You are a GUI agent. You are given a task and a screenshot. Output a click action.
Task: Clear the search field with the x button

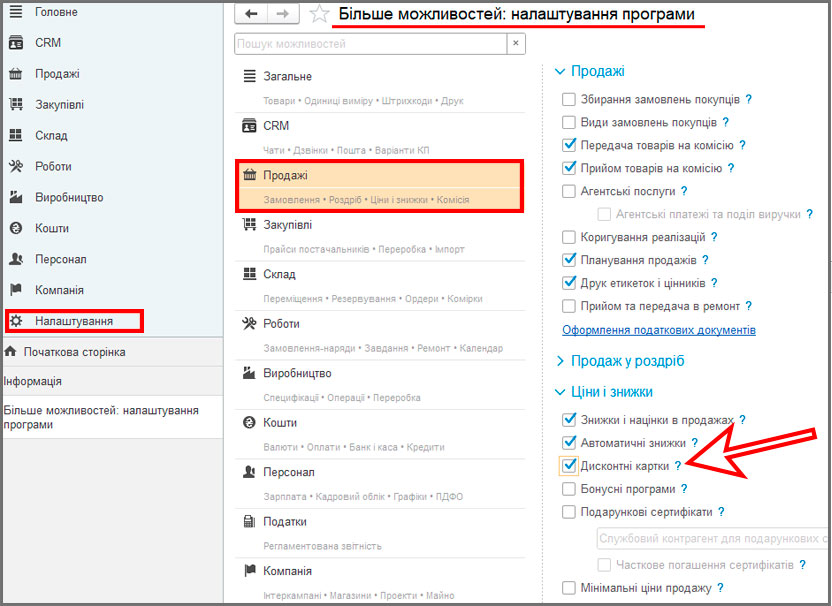[515, 44]
